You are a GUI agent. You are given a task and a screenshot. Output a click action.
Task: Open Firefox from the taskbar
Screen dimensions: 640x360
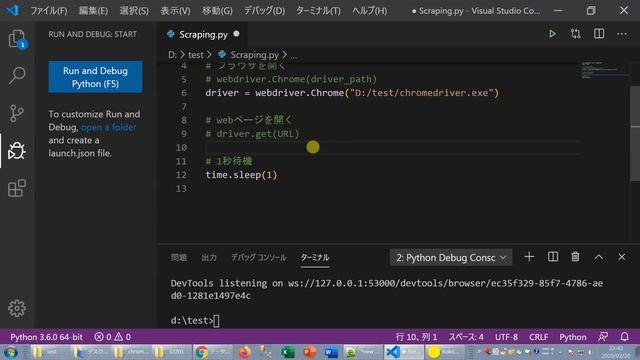244,352
